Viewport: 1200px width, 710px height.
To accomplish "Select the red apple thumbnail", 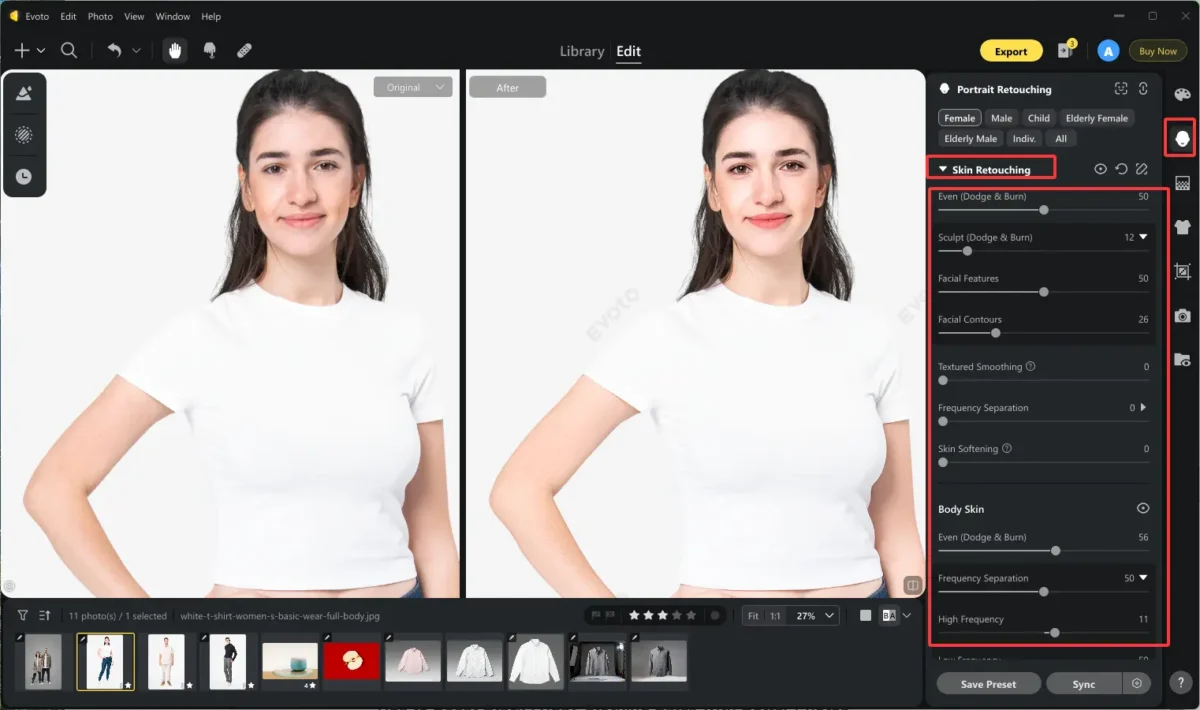I will (352, 661).
